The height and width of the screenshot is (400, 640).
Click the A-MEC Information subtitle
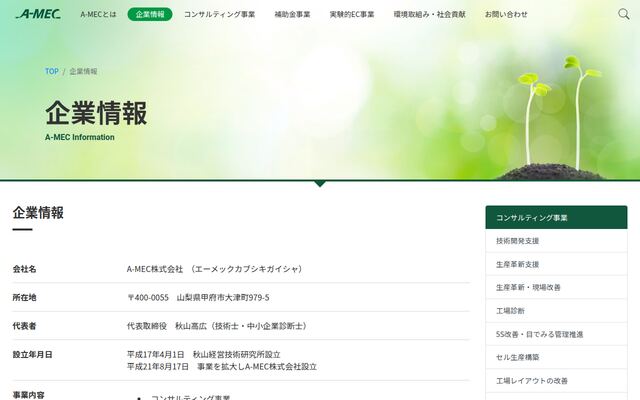coord(80,138)
